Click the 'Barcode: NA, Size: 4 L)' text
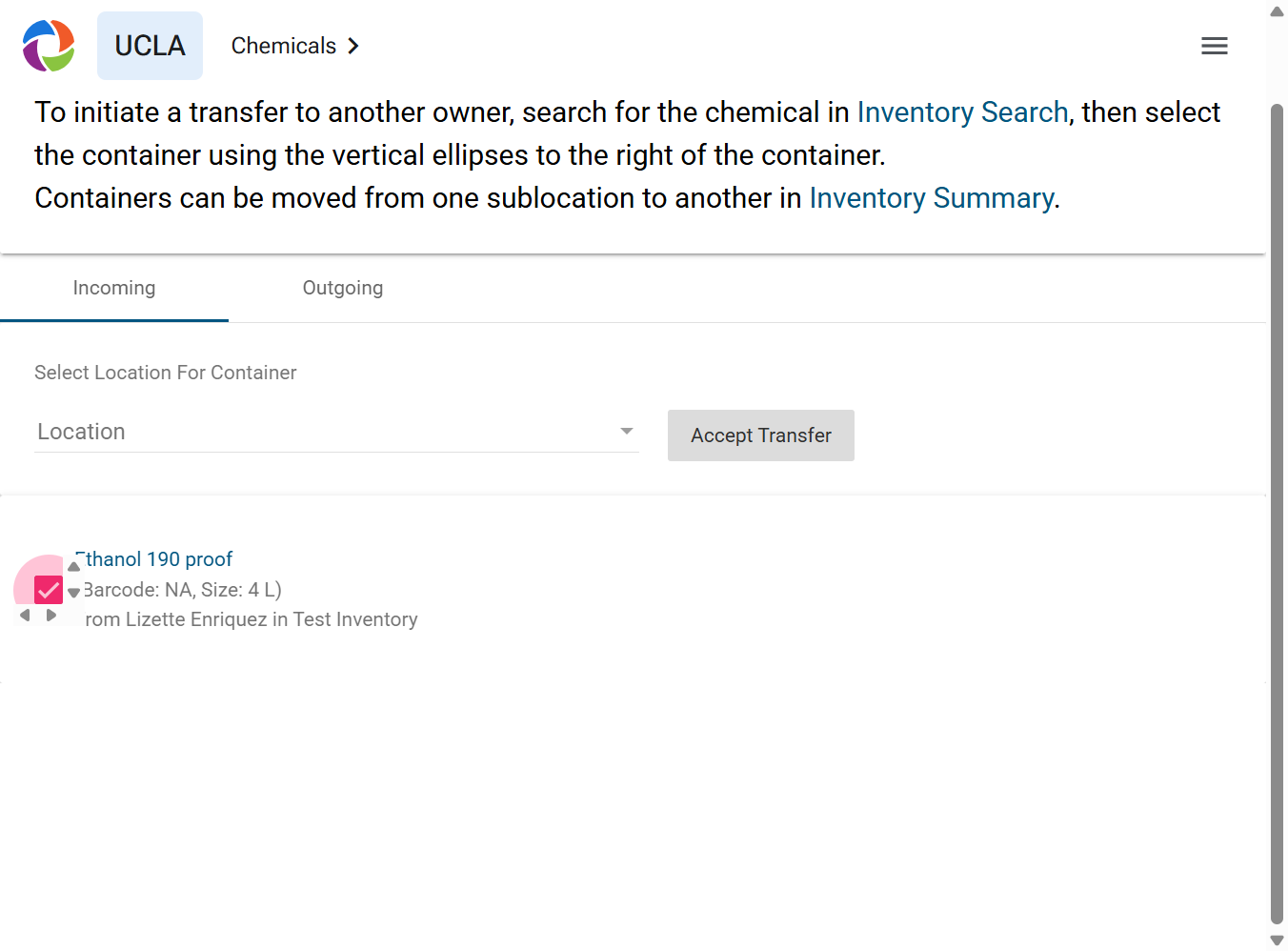Image resolution: width=1288 pixels, height=951 pixels. click(x=182, y=590)
